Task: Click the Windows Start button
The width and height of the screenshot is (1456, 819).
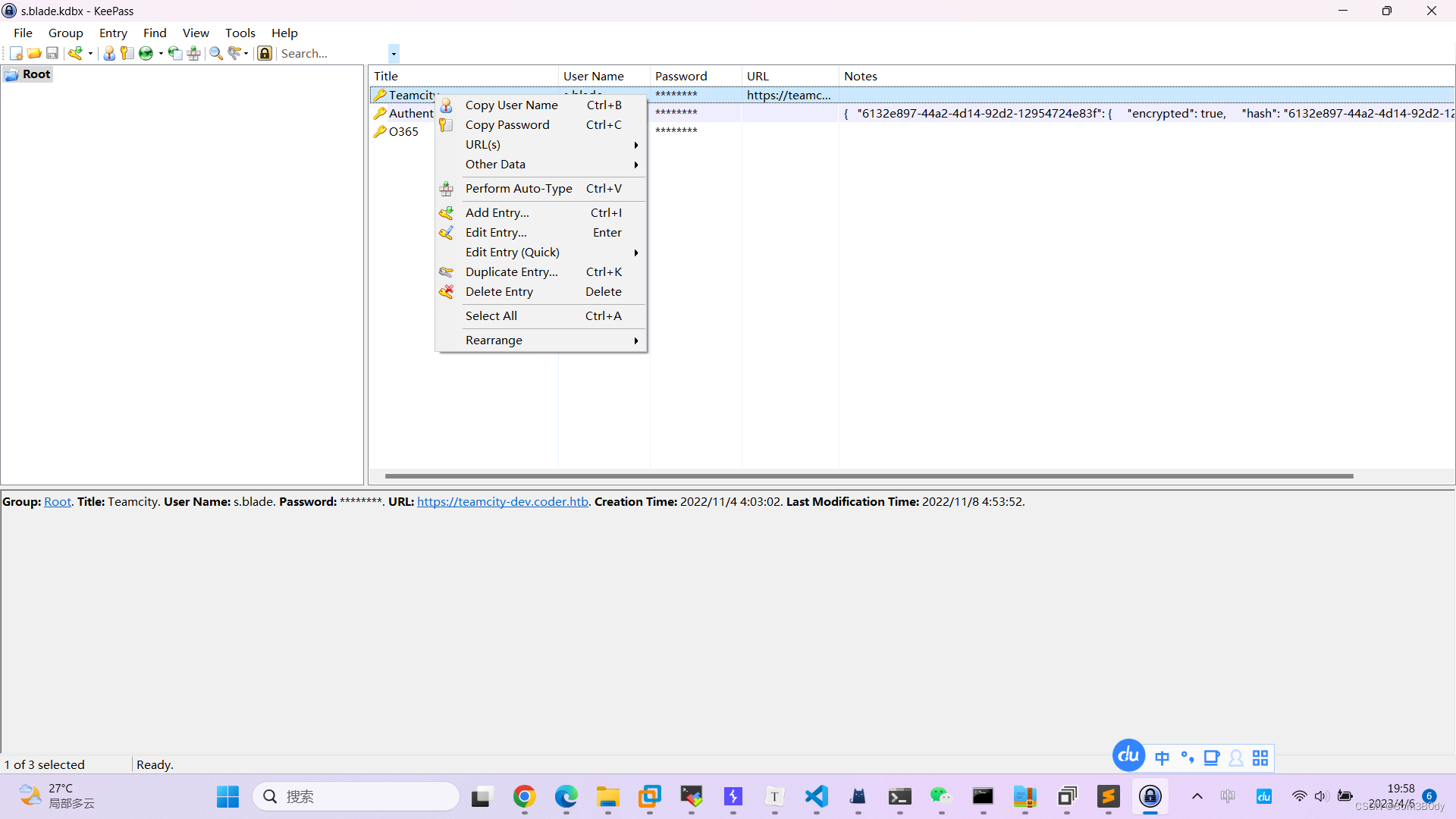Action: click(x=227, y=796)
